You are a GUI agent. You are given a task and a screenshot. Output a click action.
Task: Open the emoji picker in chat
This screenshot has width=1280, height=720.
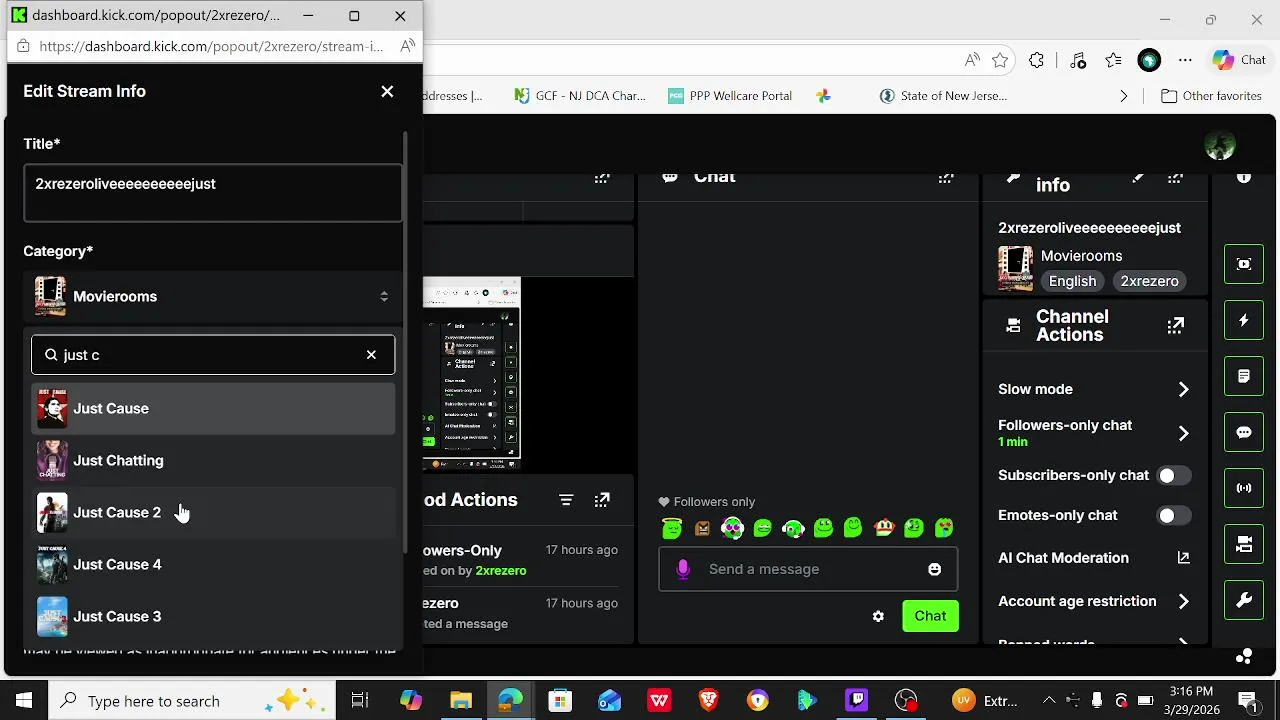(934, 569)
